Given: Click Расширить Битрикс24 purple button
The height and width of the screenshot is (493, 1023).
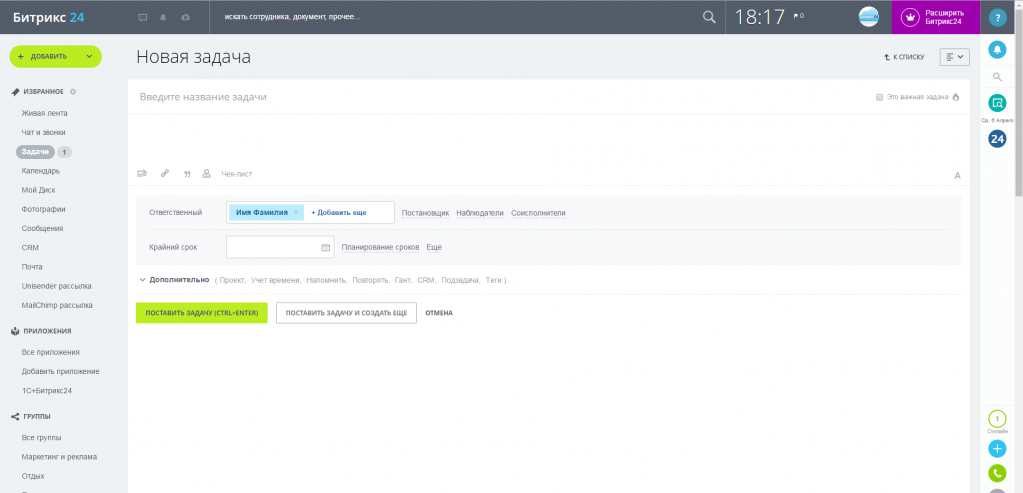Looking at the screenshot, I should [x=936, y=17].
